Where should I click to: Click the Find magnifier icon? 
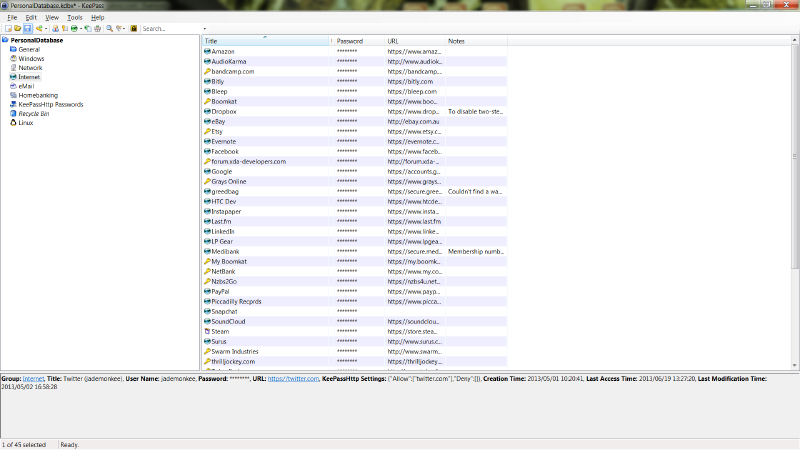coord(109,29)
